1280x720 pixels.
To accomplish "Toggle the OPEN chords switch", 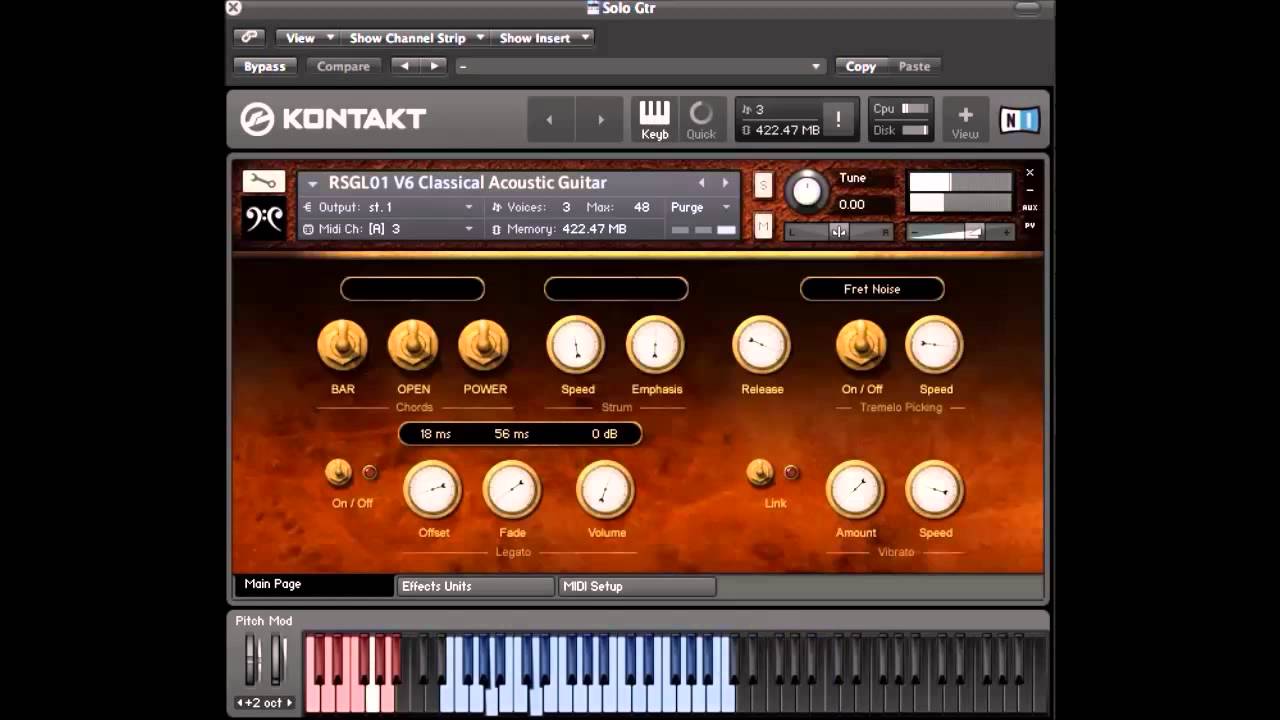I will (x=413, y=345).
